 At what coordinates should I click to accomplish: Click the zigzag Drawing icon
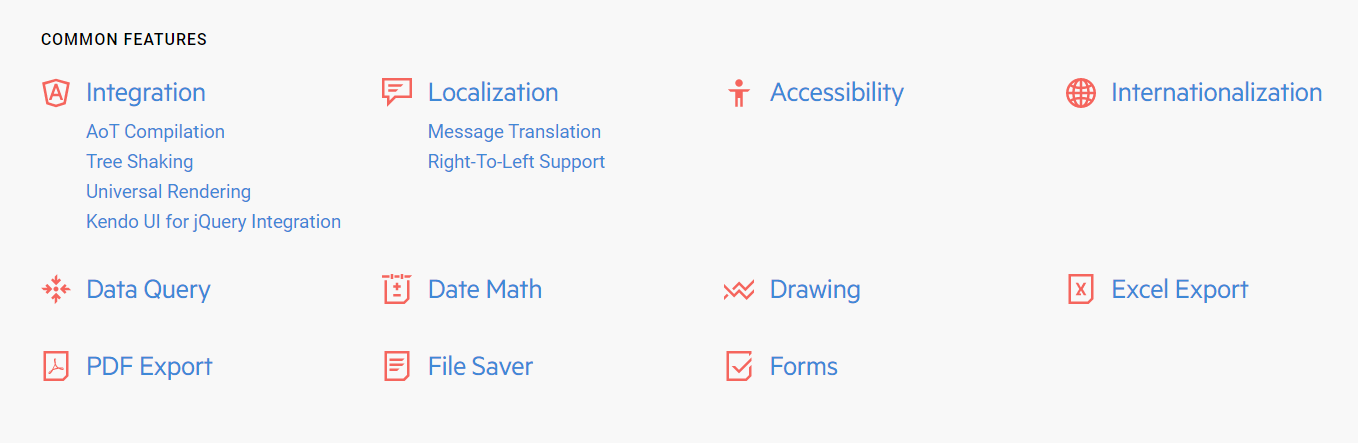(738, 291)
